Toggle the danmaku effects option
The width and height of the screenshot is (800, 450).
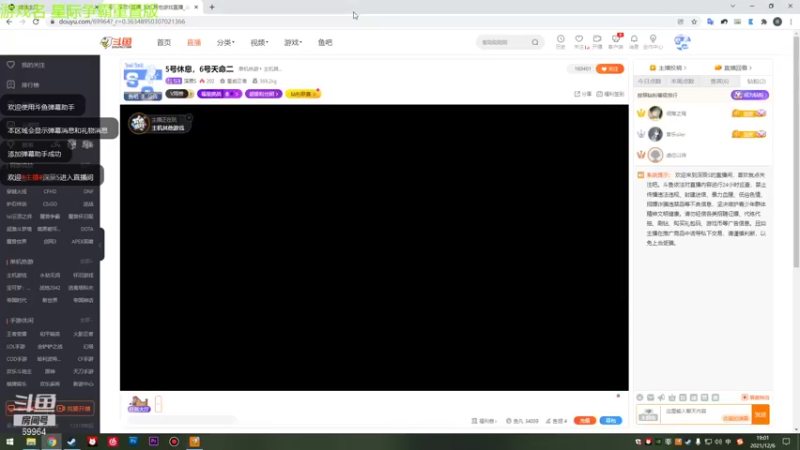(755, 397)
